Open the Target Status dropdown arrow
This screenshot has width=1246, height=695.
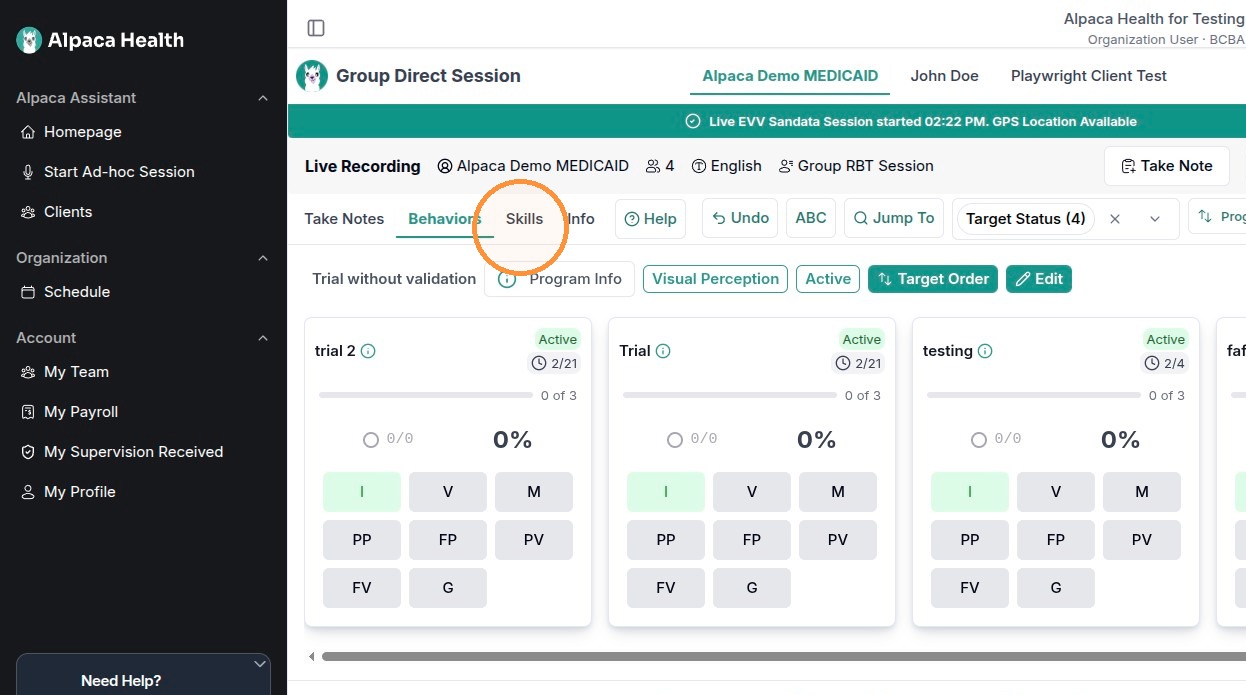[x=1155, y=219]
